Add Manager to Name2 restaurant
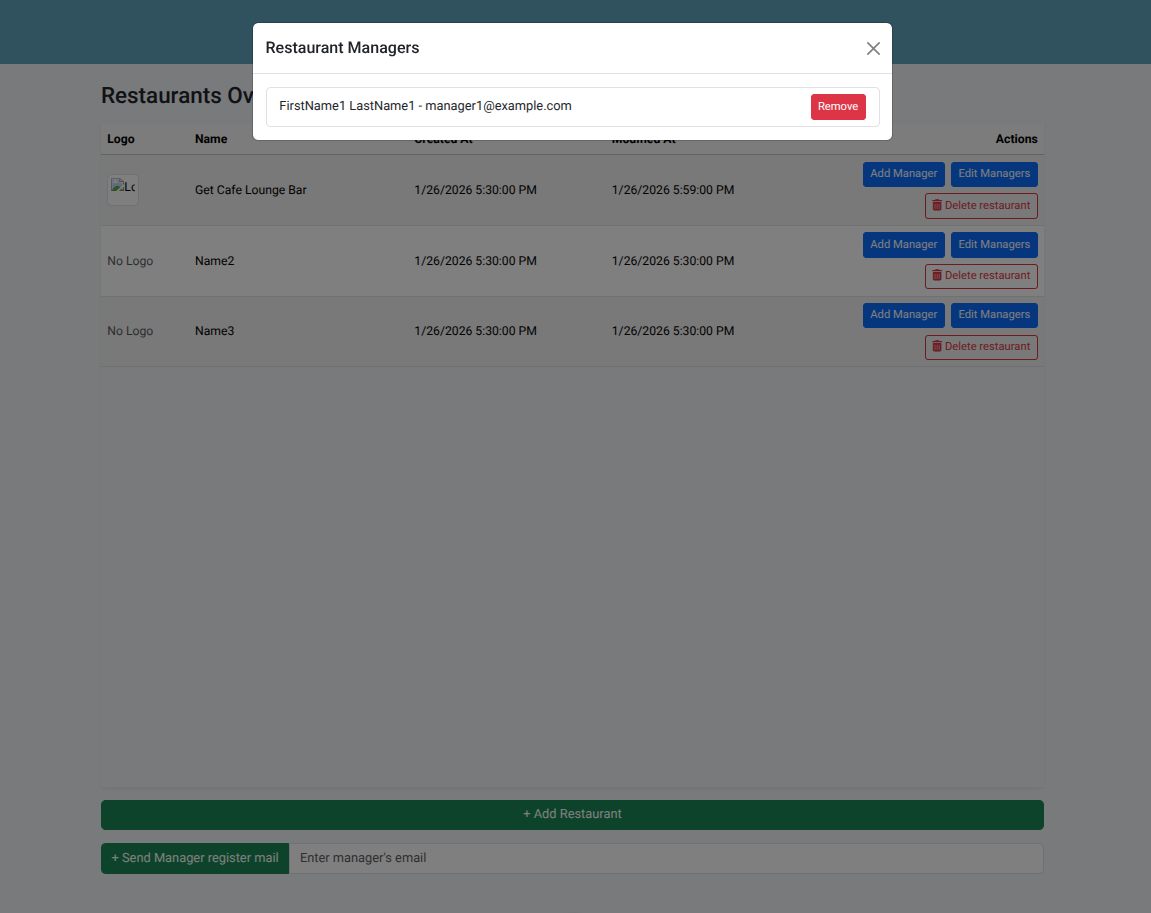This screenshot has width=1151, height=913. pos(903,245)
